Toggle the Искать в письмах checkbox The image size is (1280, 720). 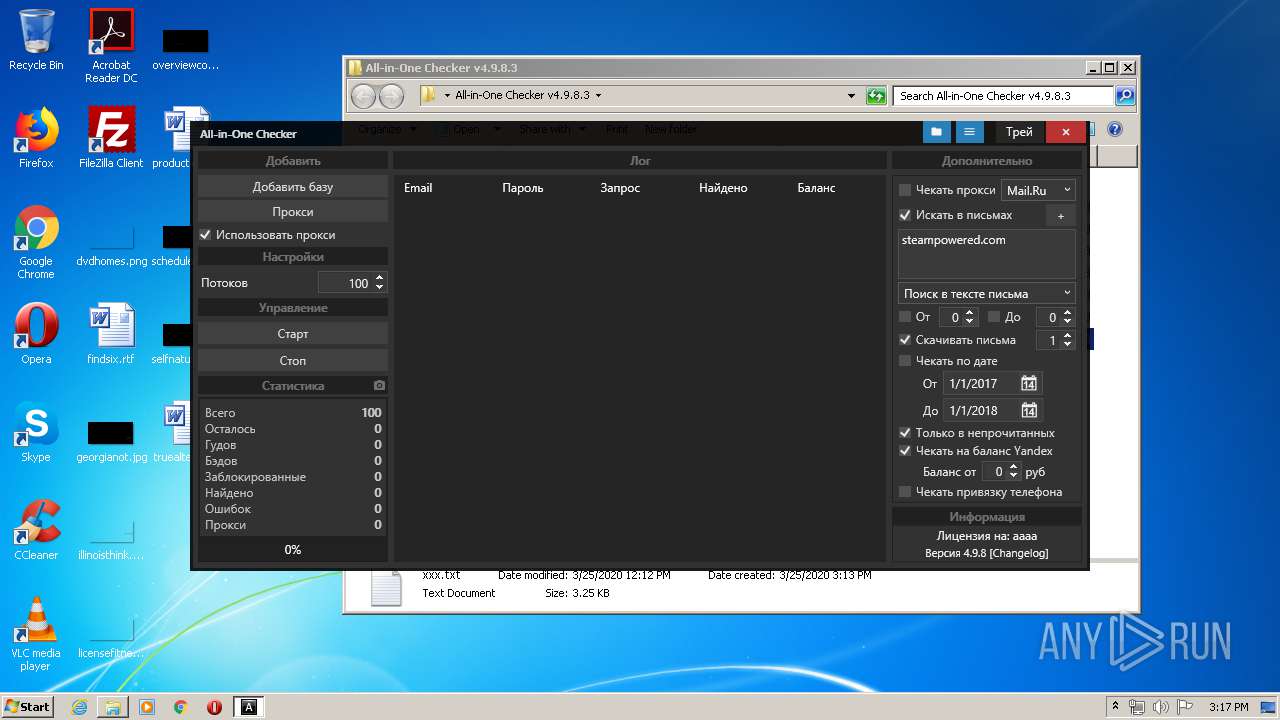click(905, 215)
